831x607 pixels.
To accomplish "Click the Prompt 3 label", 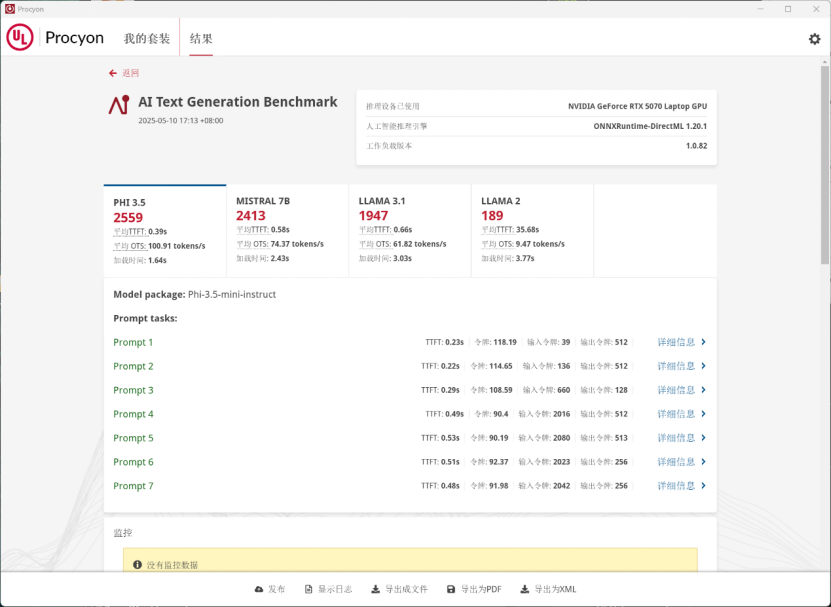I will click(x=134, y=390).
